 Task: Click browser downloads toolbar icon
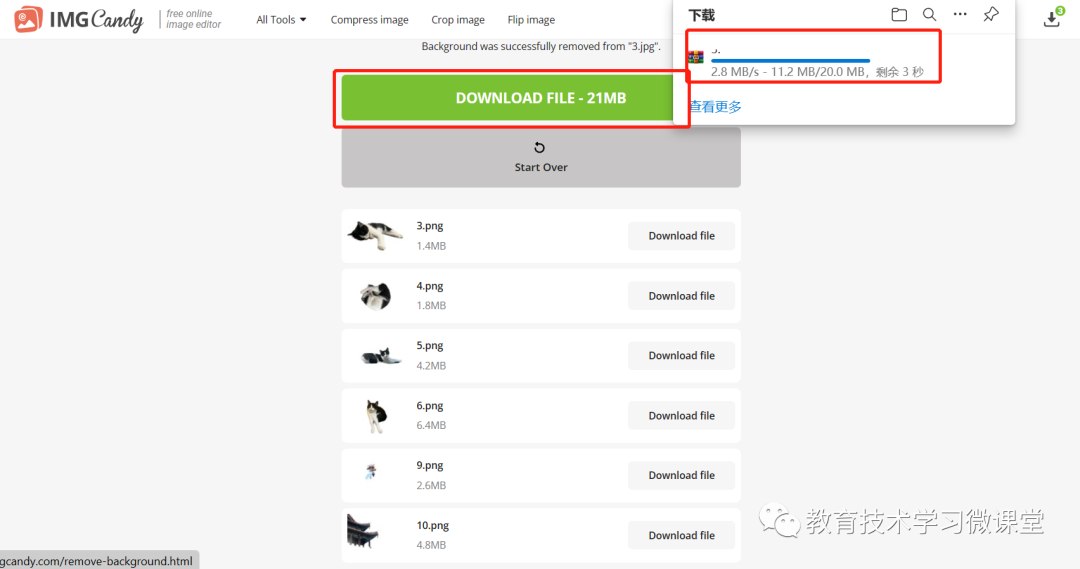pos(1052,19)
